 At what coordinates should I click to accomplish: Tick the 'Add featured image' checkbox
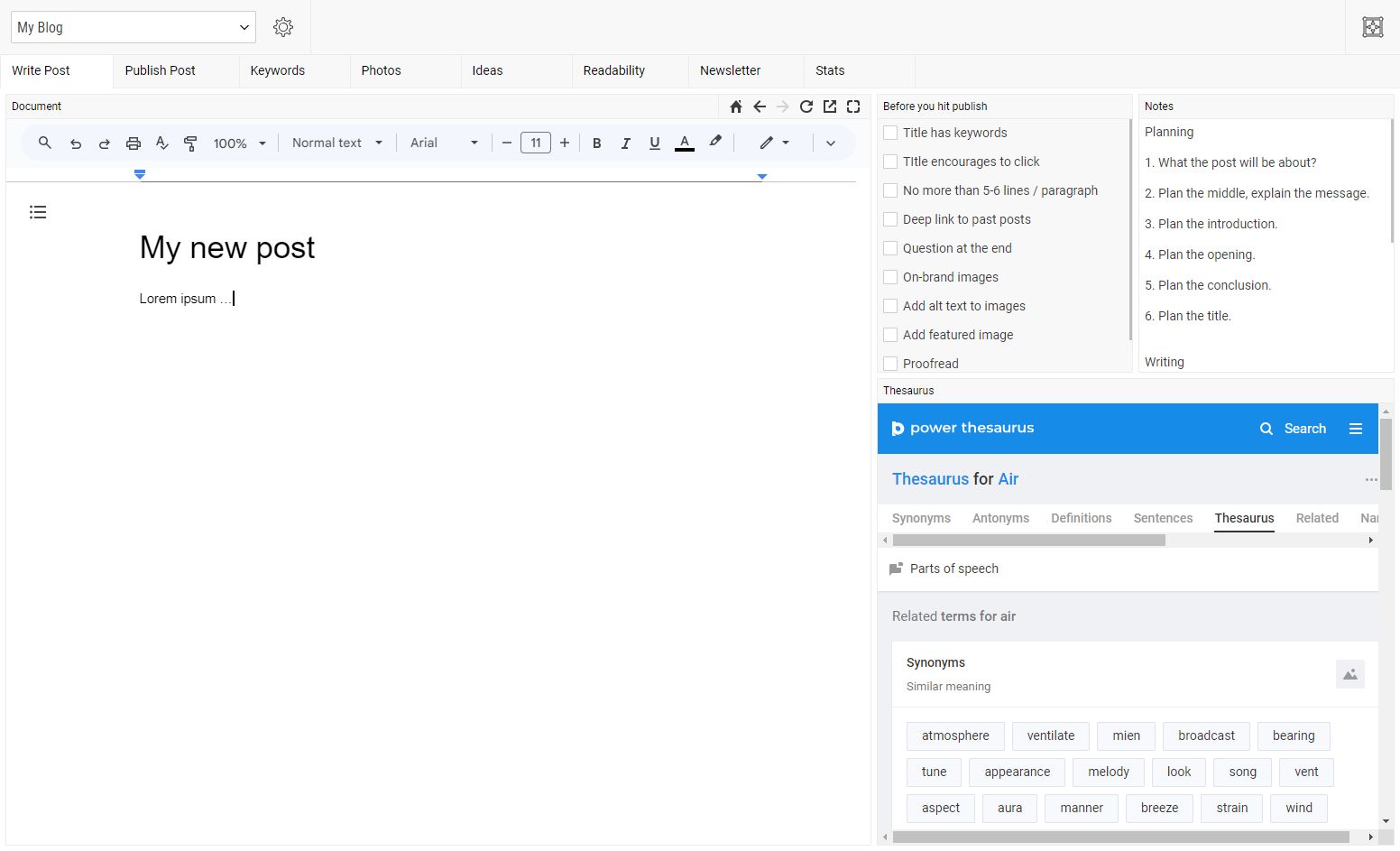tap(889, 335)
